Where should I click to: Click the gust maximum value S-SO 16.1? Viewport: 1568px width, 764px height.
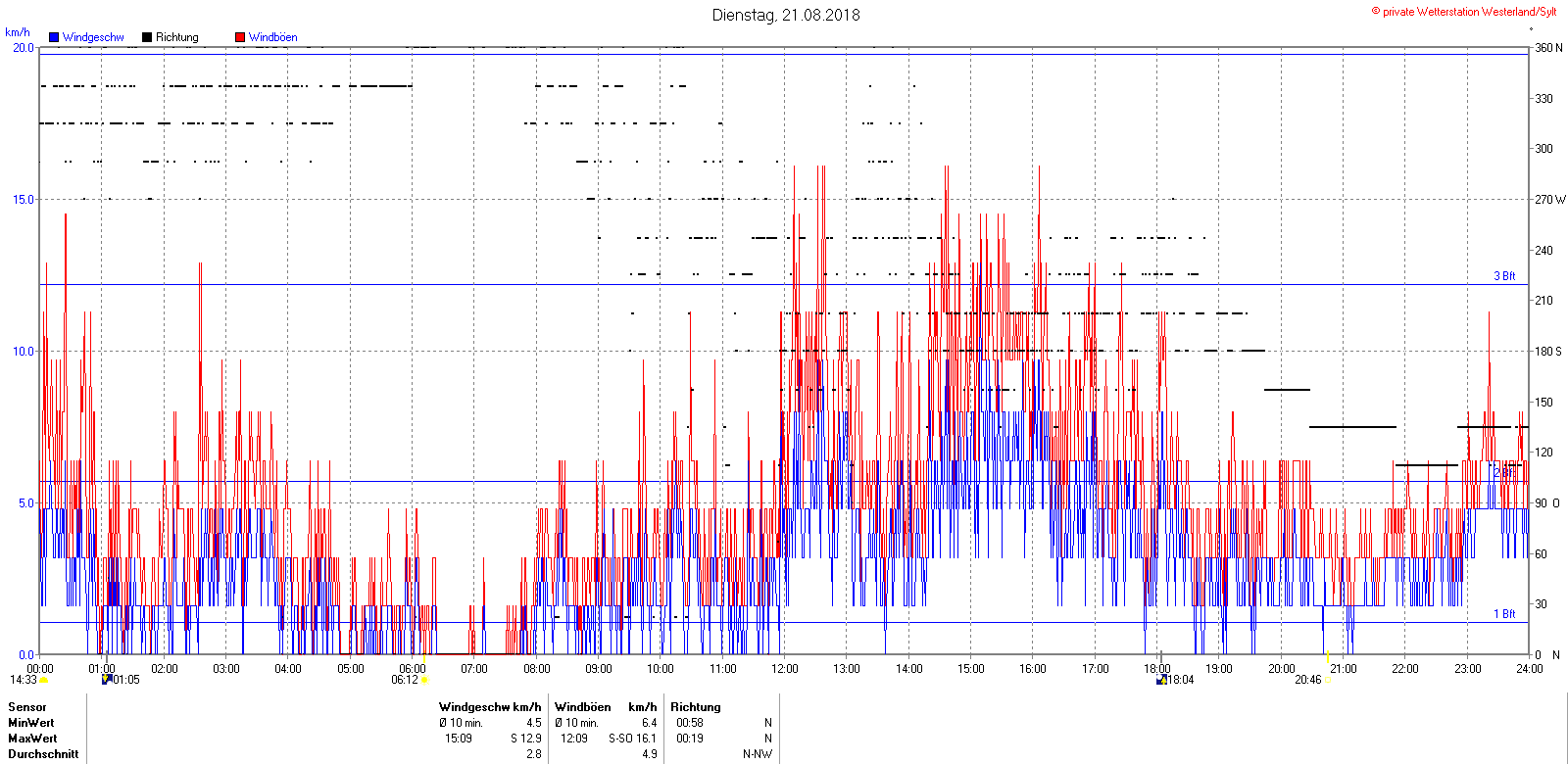[633, 739]
